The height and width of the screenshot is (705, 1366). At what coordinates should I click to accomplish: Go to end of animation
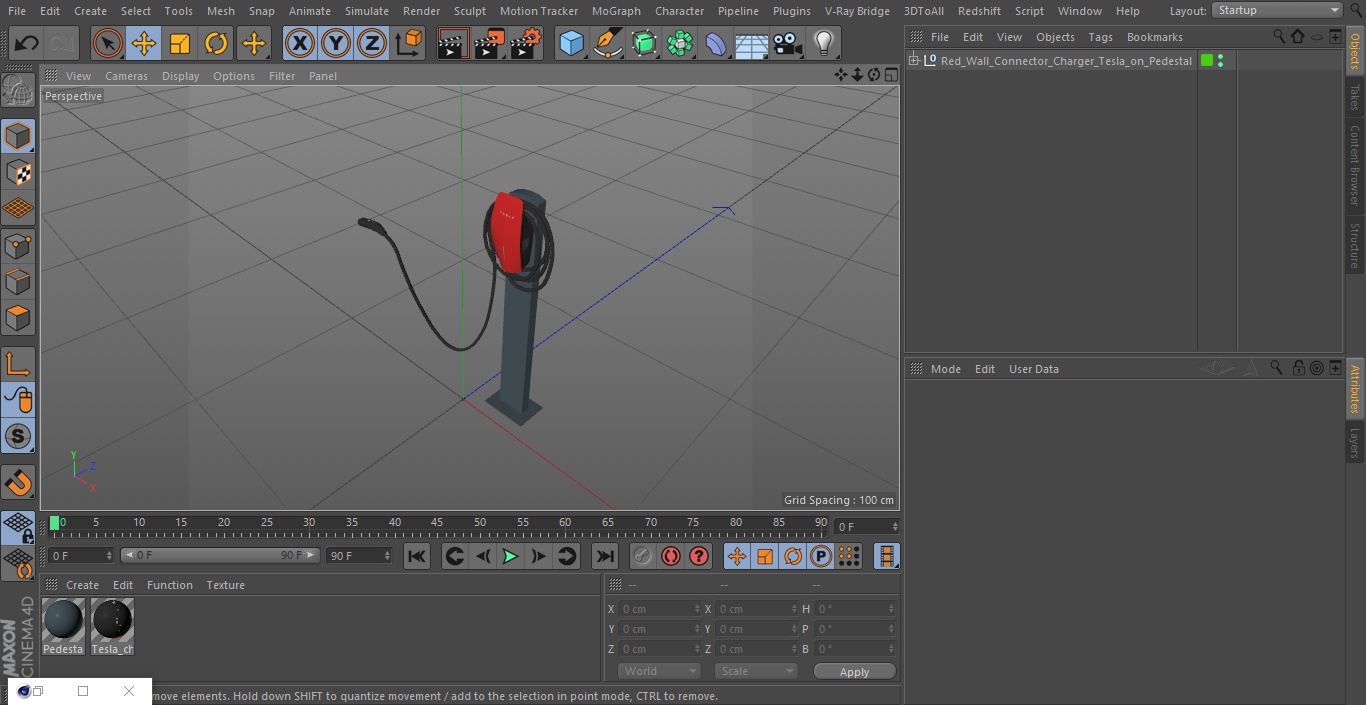coord(605,556)
